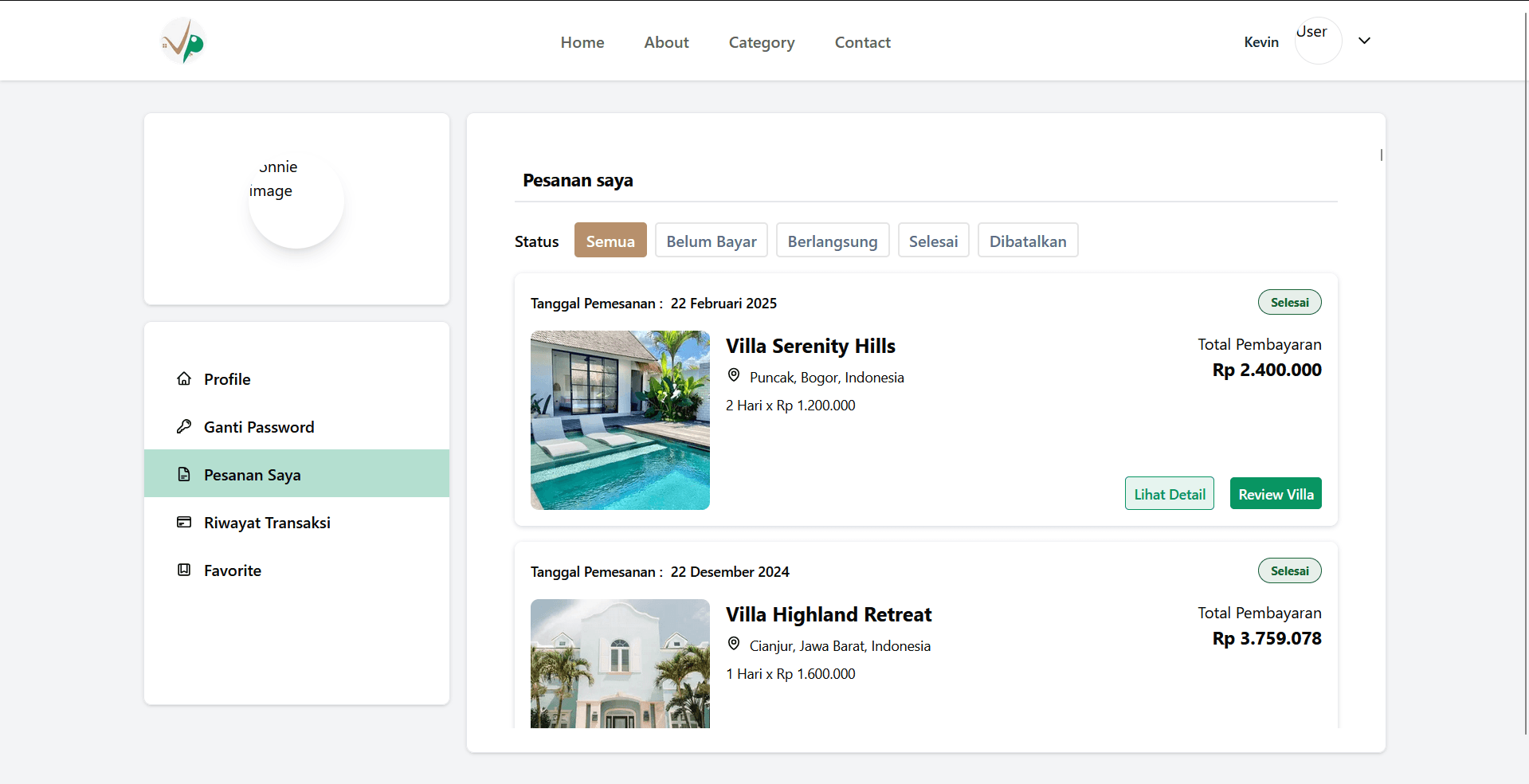Click the profile image placeholder
1529x784 pixels.
[x=296, y=200]
